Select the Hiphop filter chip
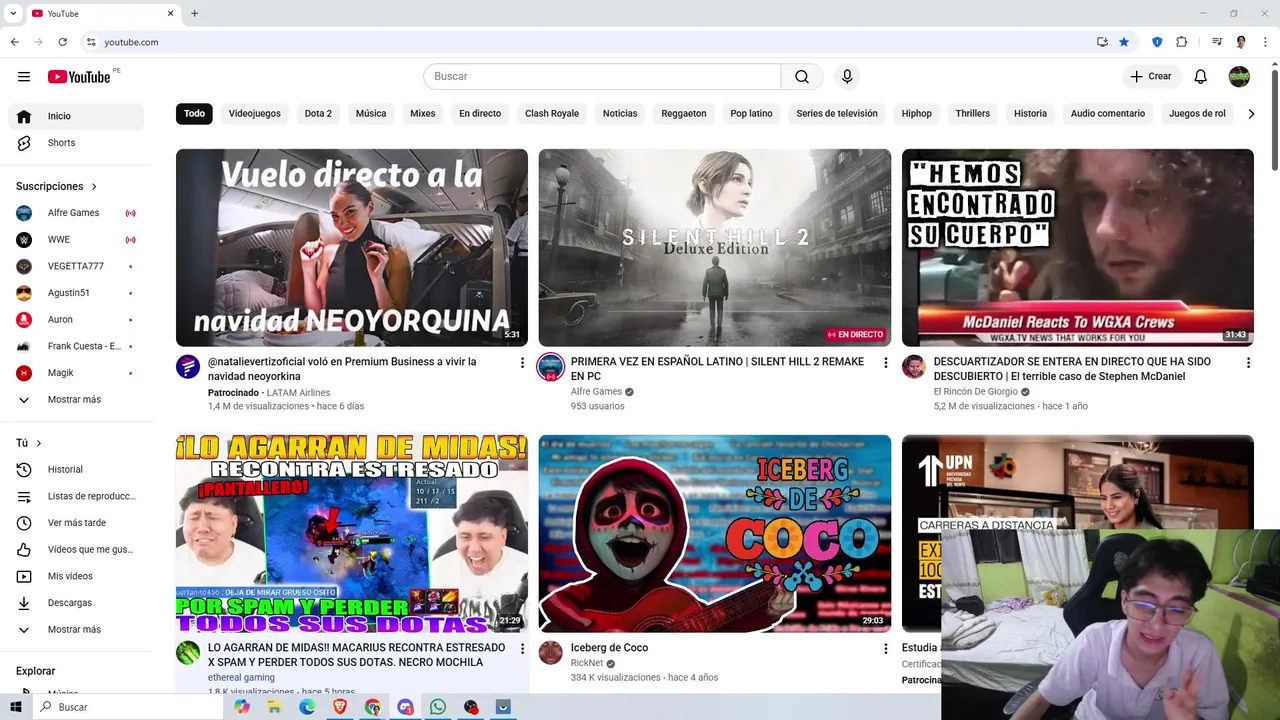 point(917,114)
